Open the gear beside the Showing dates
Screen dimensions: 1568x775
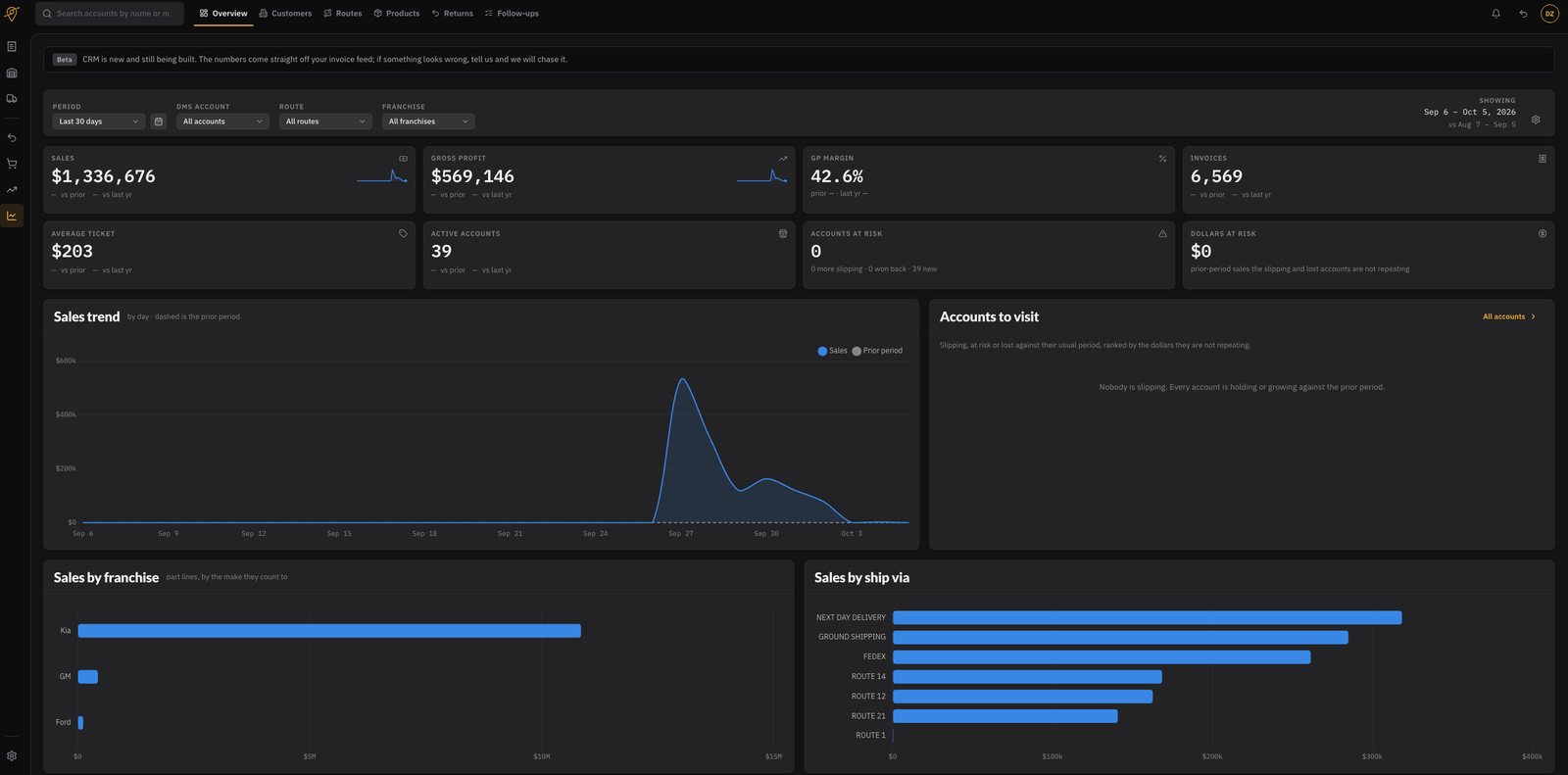pos(1536,120)
